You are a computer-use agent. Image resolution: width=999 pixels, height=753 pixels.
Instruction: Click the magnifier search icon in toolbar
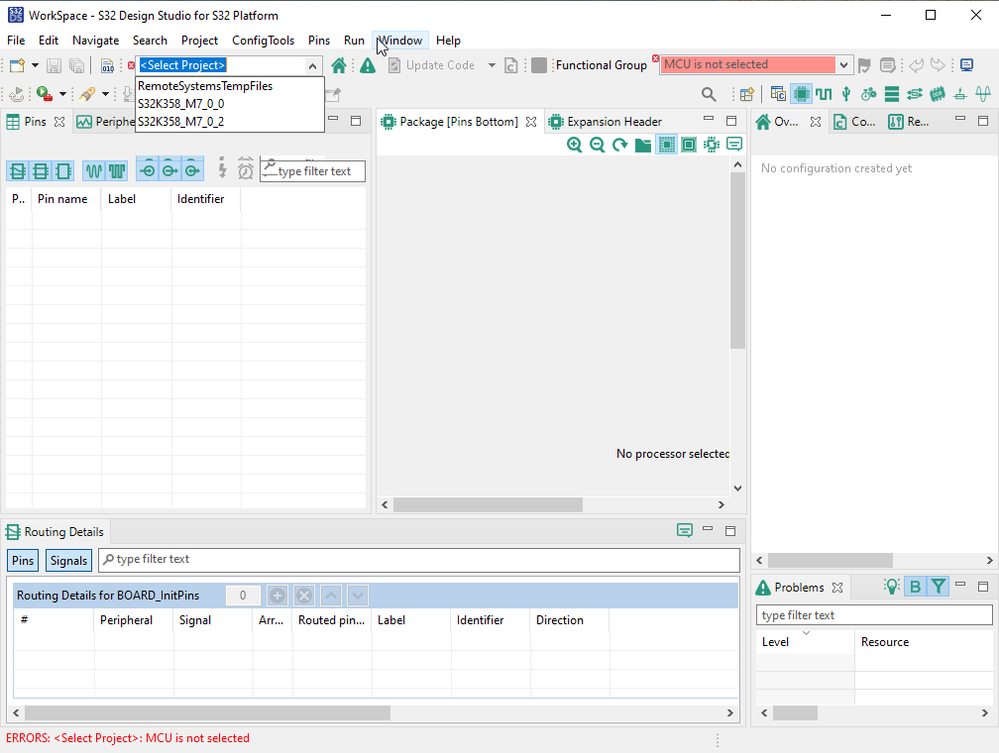point(708,94)
